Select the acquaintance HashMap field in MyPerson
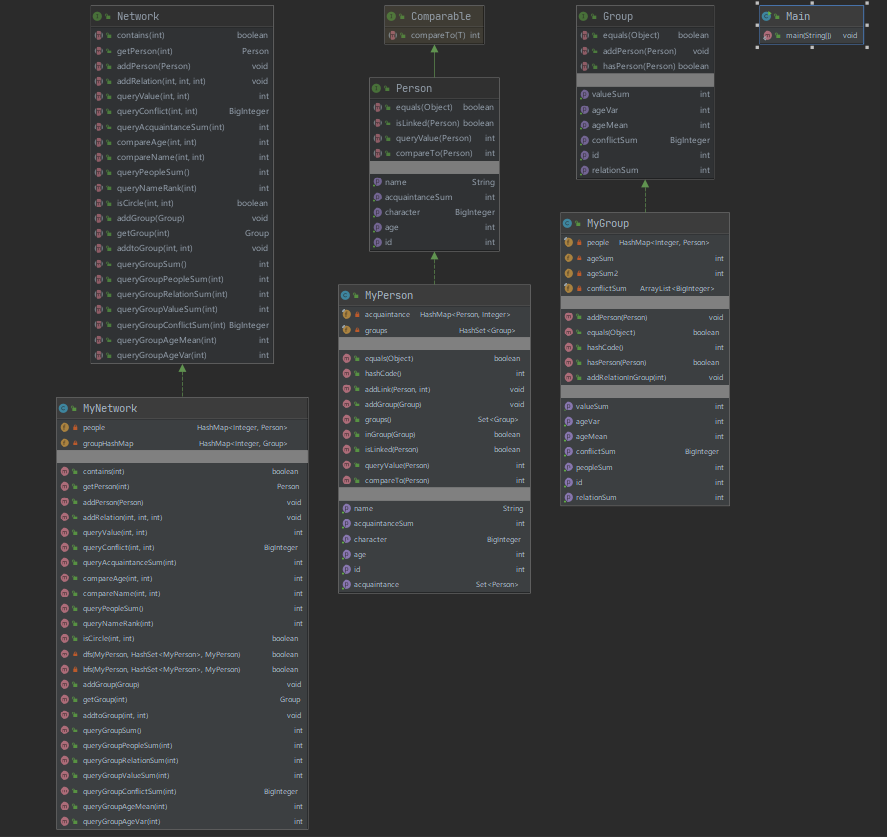The image size is (887, 837). click(432, 314)
